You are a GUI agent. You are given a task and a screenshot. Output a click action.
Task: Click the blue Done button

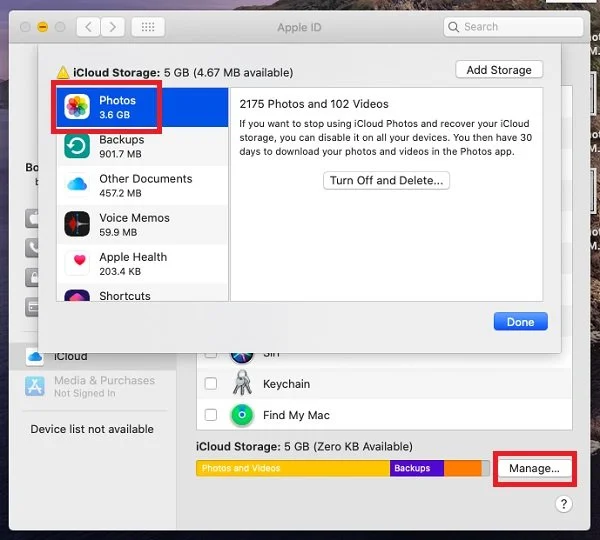point(520,321)
